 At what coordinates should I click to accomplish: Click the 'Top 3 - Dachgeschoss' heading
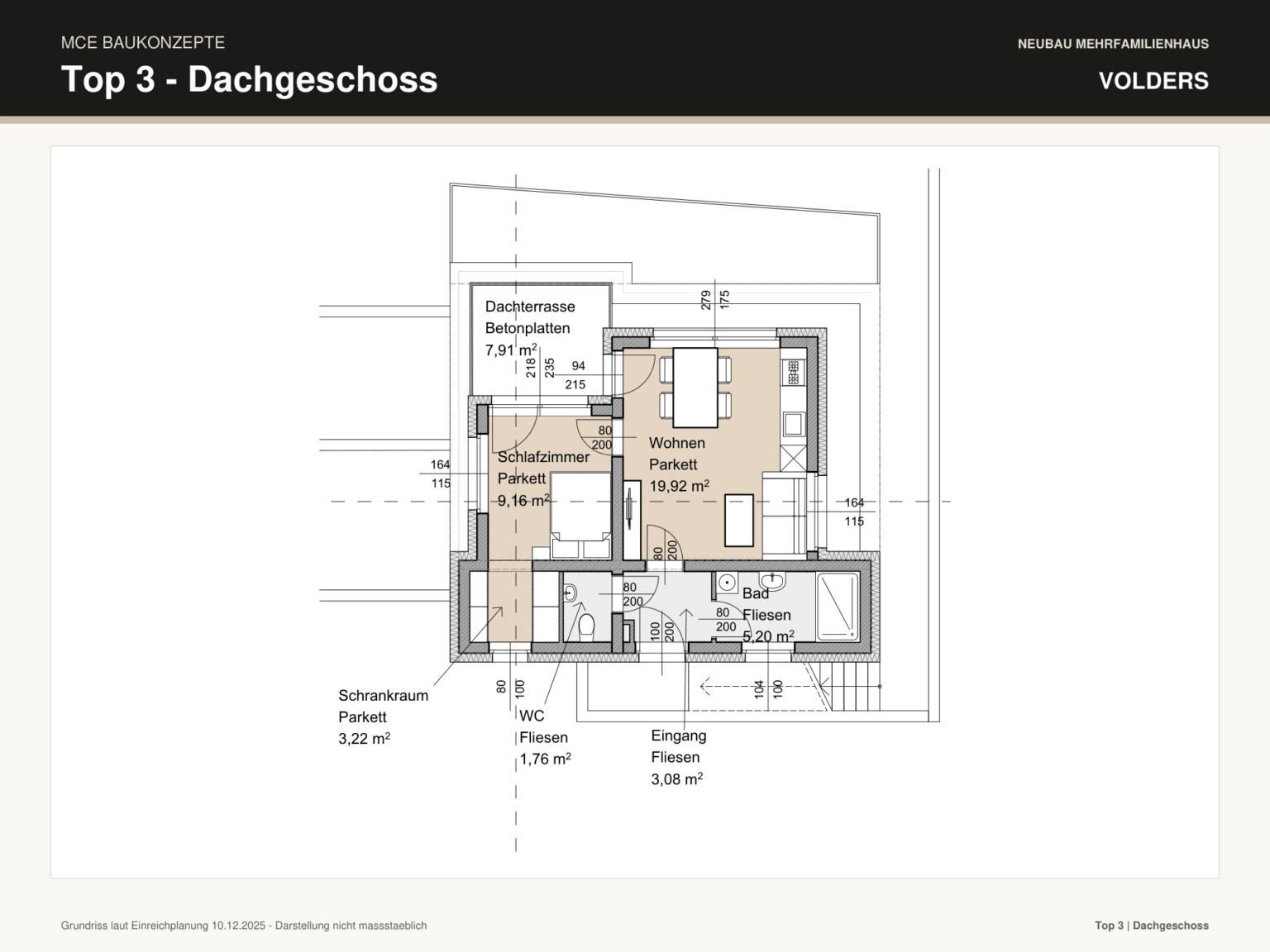click(249, 79)
